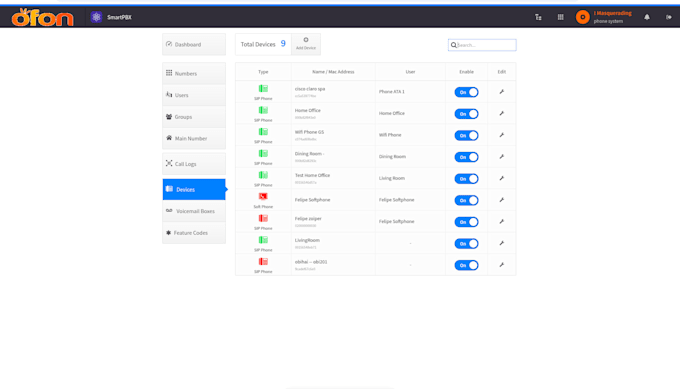This screenshot has width=680, height=389.
Task: Open the SmartPBX app icon
Action: (x=96, y=17)
